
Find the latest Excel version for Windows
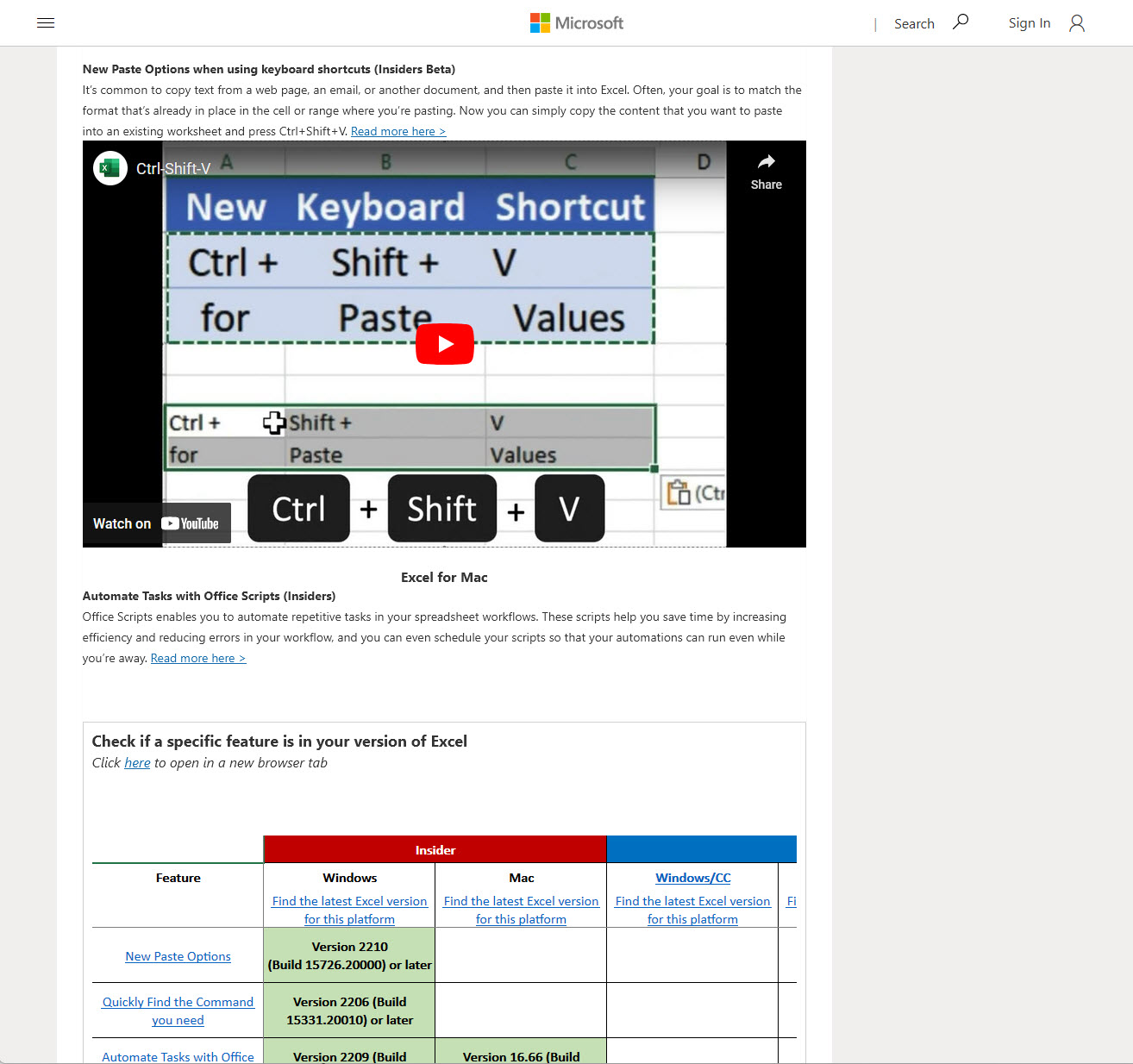tap(349, 910)
